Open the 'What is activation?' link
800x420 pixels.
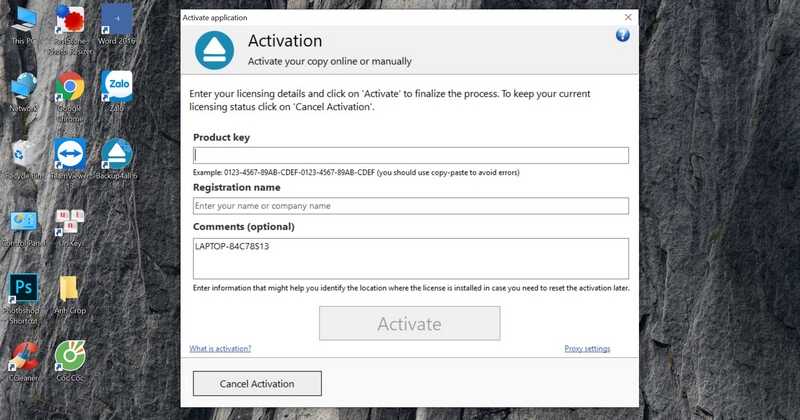220,349
